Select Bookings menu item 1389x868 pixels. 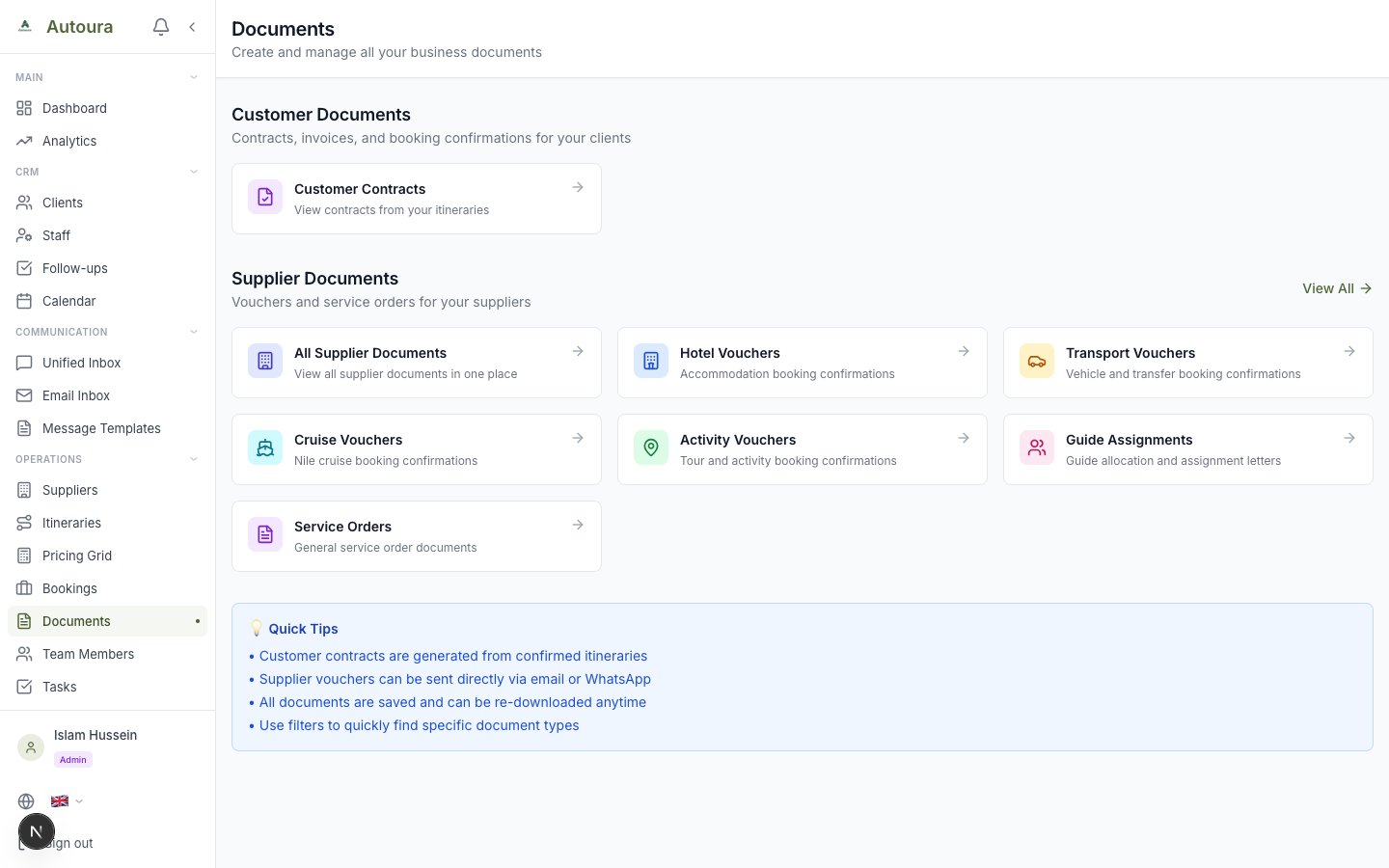(x=107, y=588)
